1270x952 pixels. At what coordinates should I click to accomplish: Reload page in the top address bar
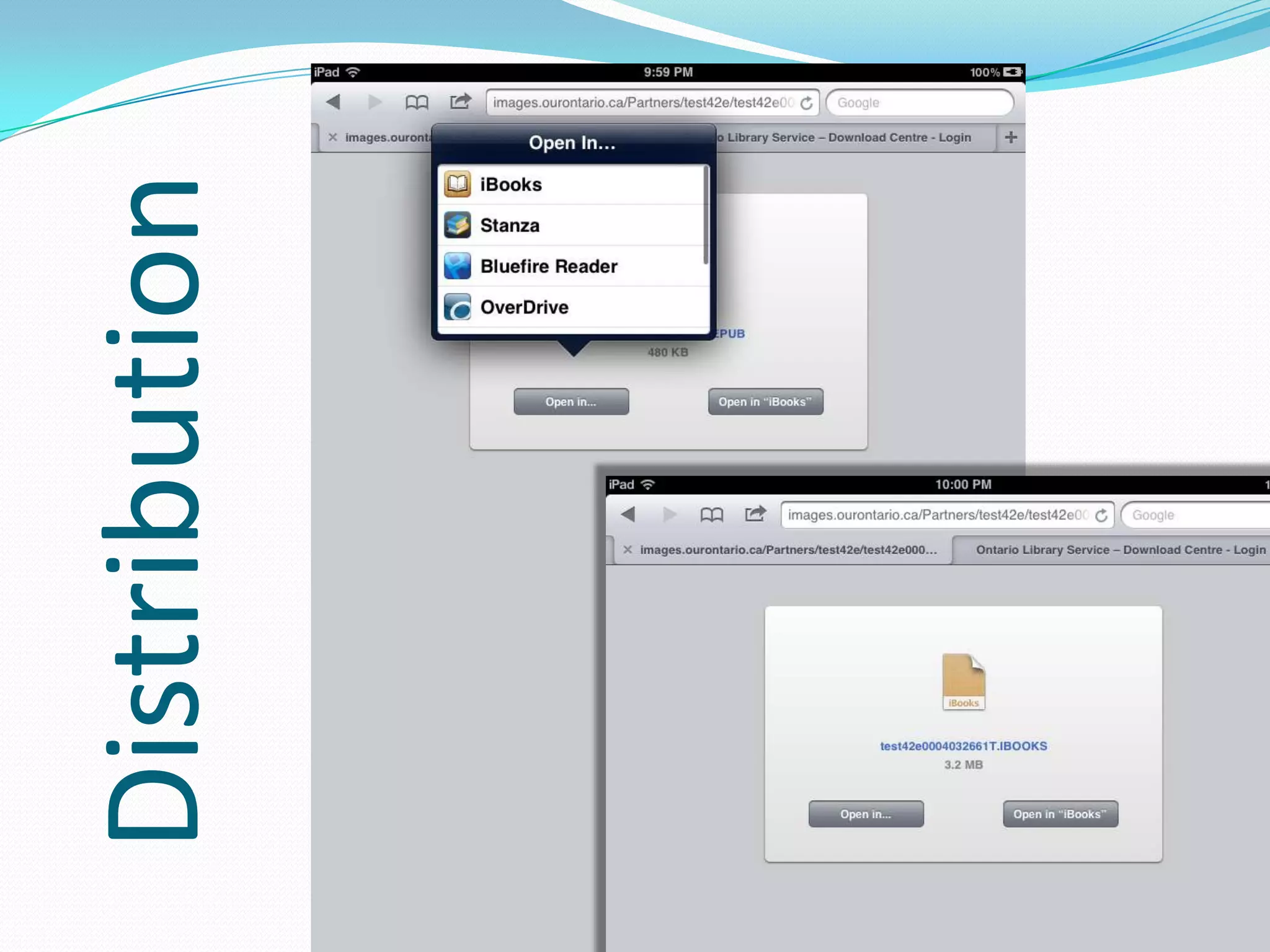point(806,103)
